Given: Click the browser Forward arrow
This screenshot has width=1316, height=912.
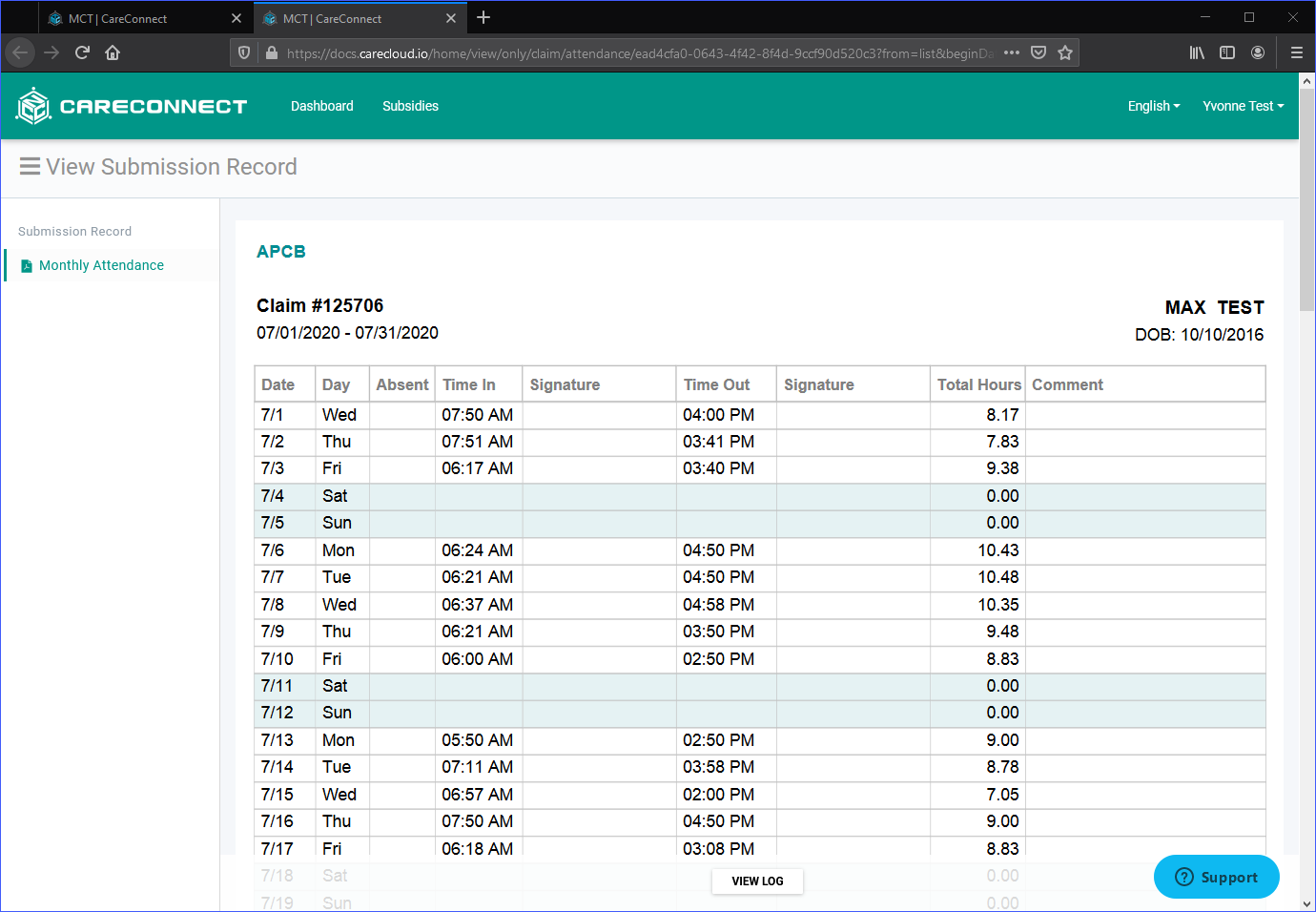Looking at the screenshot, I should click(51, 52).
